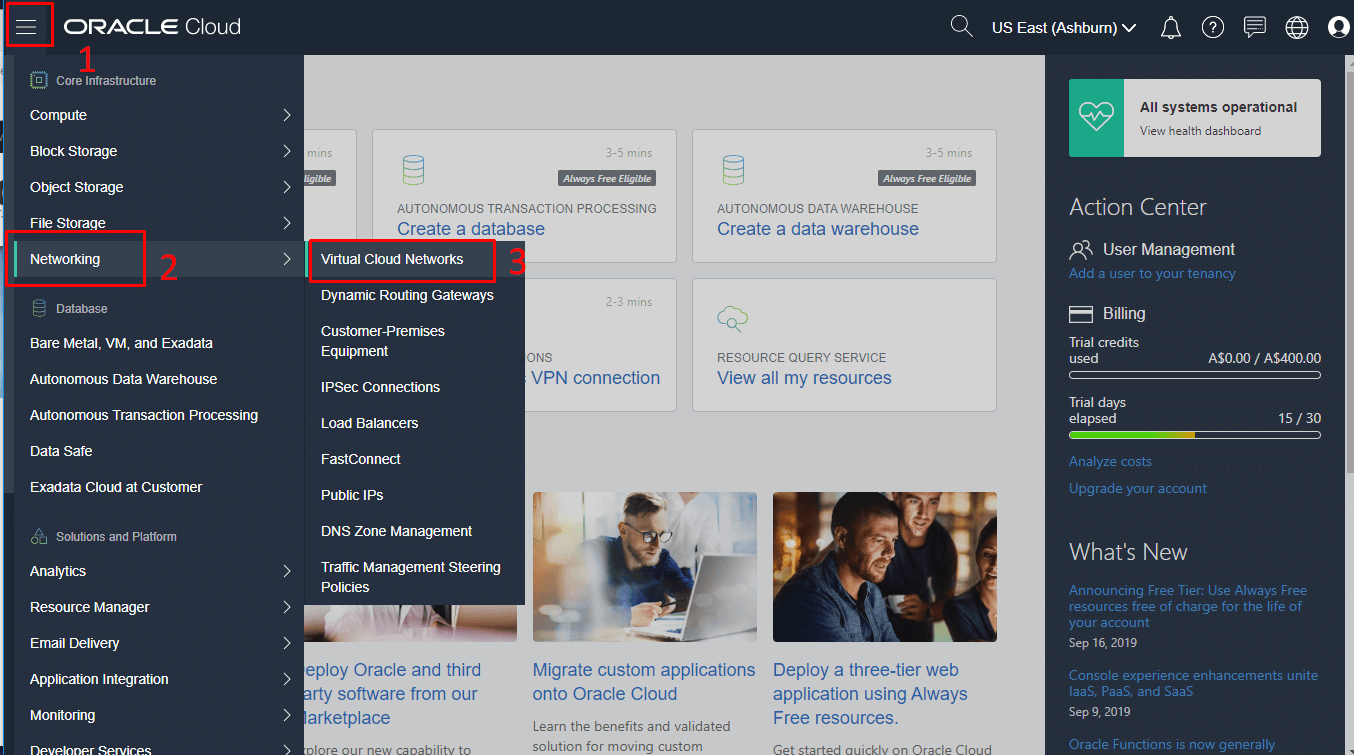1354x755 pixels.
Task: Open the US East (Ashburn) region dropdown
Action: point(1064,28)
